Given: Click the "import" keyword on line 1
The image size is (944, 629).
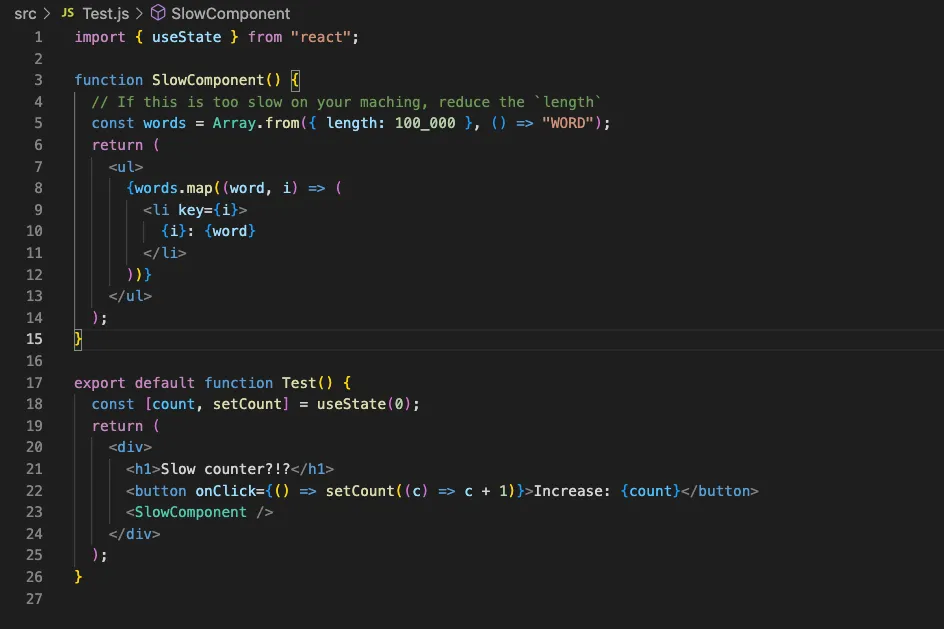Looking at the screenshot, I should tap(100, 37).
